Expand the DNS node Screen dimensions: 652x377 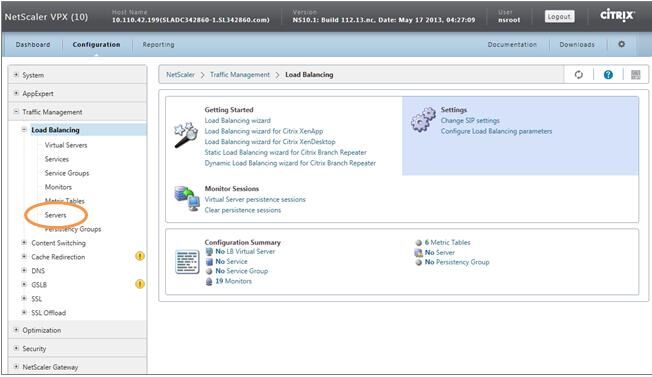pos(24,271)
